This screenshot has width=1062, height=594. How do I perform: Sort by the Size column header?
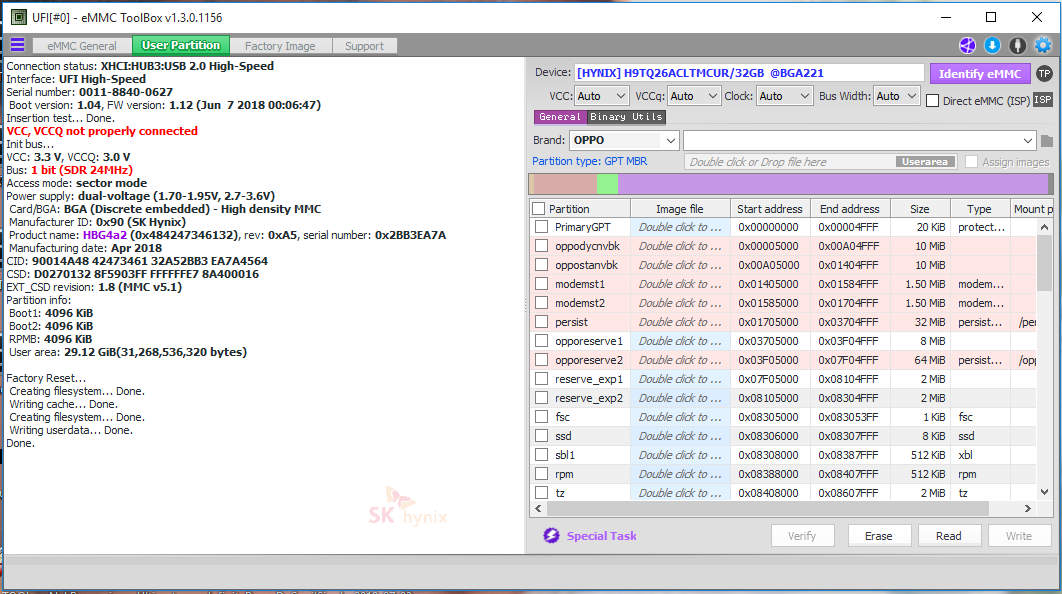click(920, 209)
